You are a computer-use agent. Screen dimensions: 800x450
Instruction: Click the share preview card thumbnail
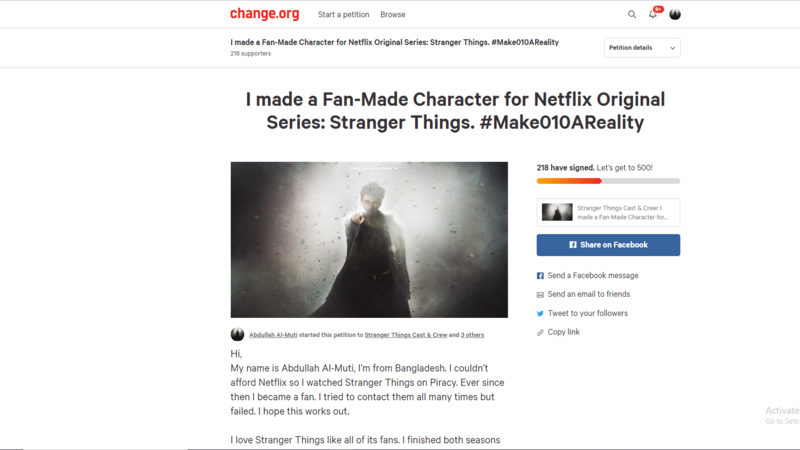tap(557, 212)
